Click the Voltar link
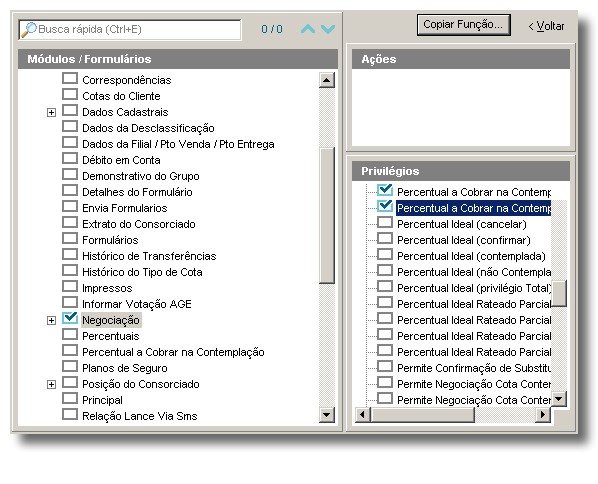 [546, 26]
